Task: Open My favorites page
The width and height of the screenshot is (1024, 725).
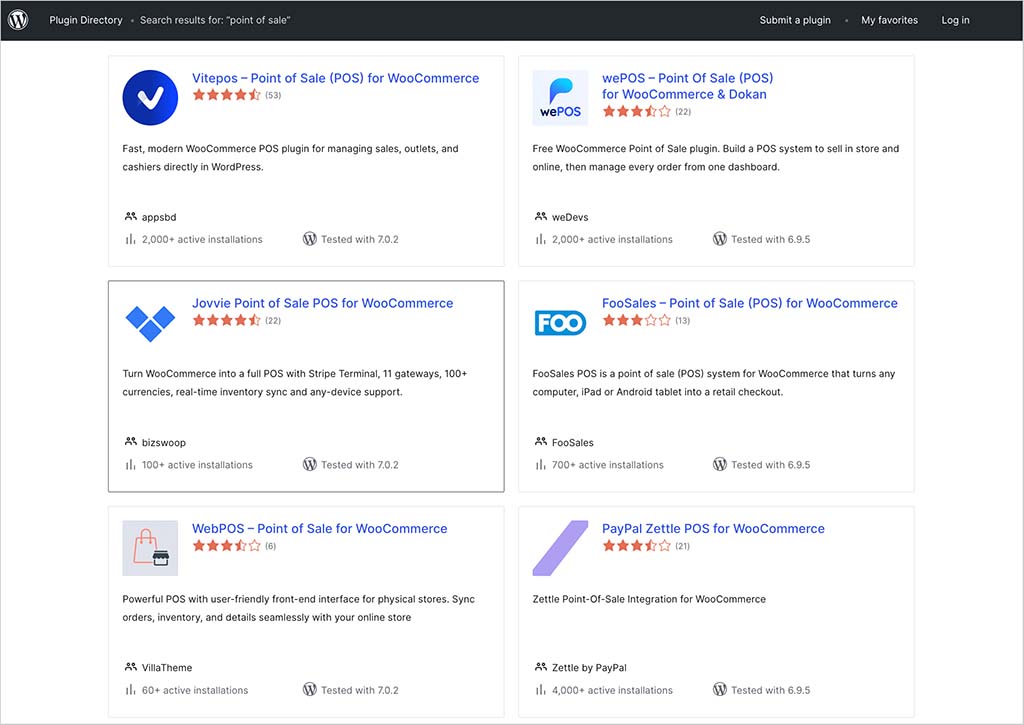Action: click(889, 20)
